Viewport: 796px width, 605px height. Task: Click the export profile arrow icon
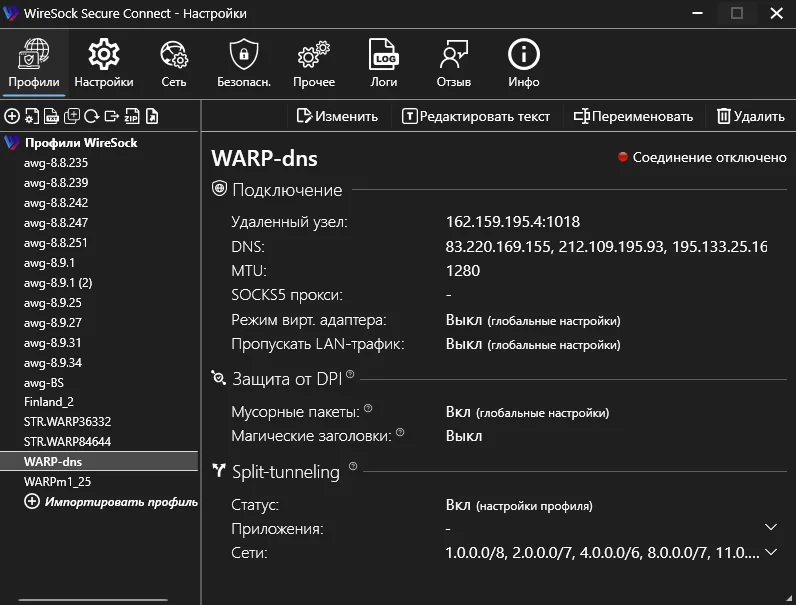[112, 116]
